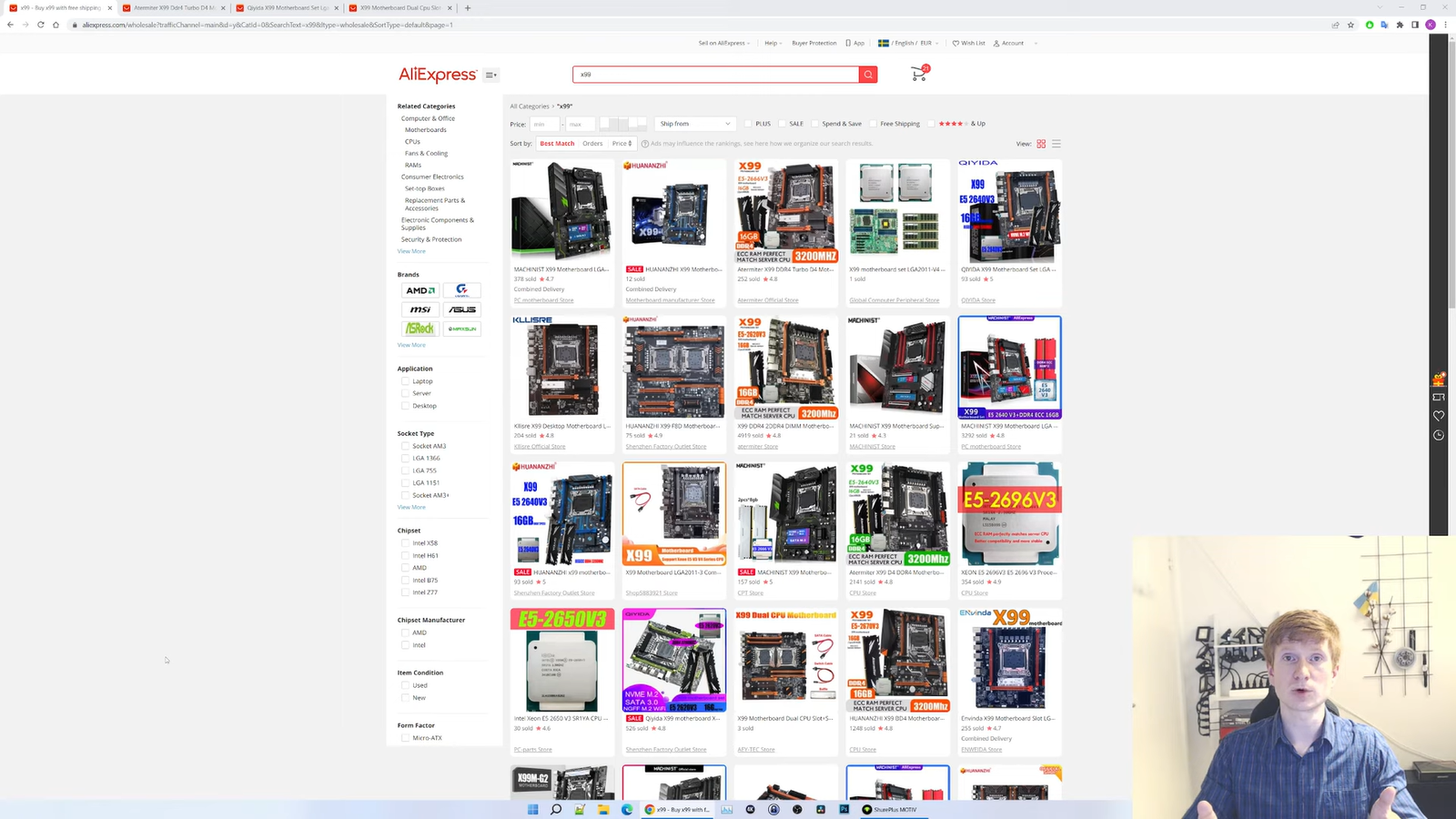Click the search box containing x99
The width and height of the screenshot is (1456, 819).
coord(715,75)
